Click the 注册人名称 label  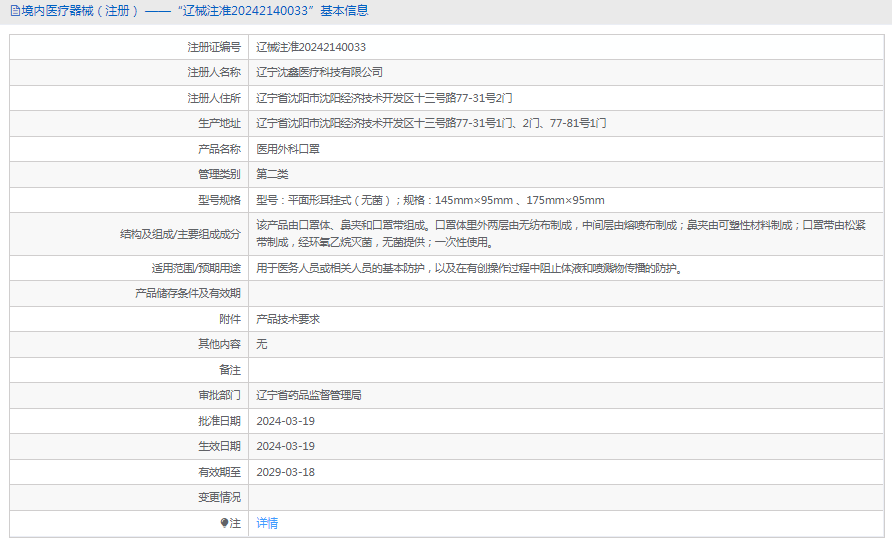[214, 72]
